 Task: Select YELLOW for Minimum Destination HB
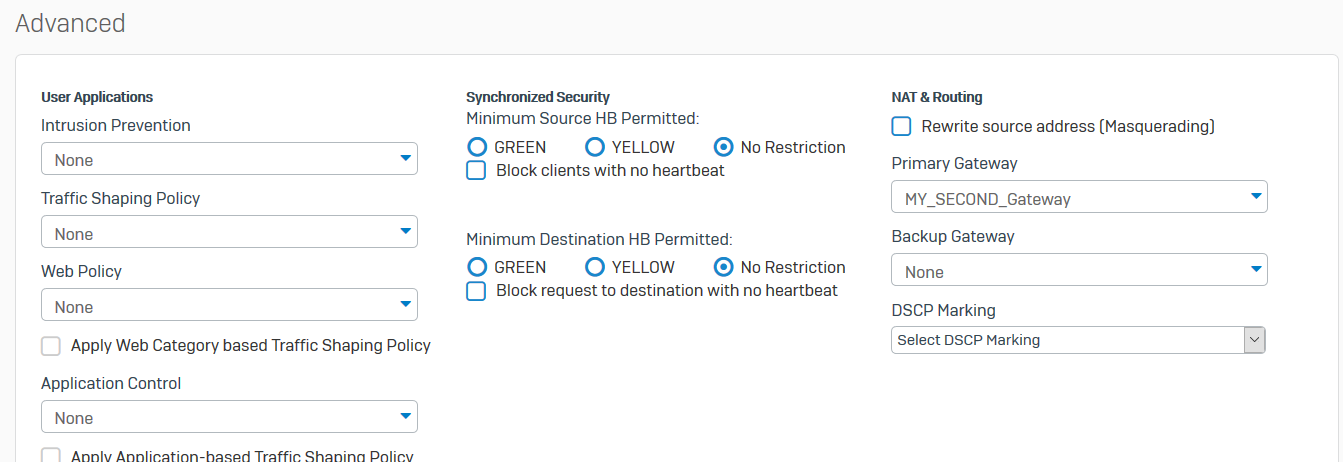[x=595, y=267]
